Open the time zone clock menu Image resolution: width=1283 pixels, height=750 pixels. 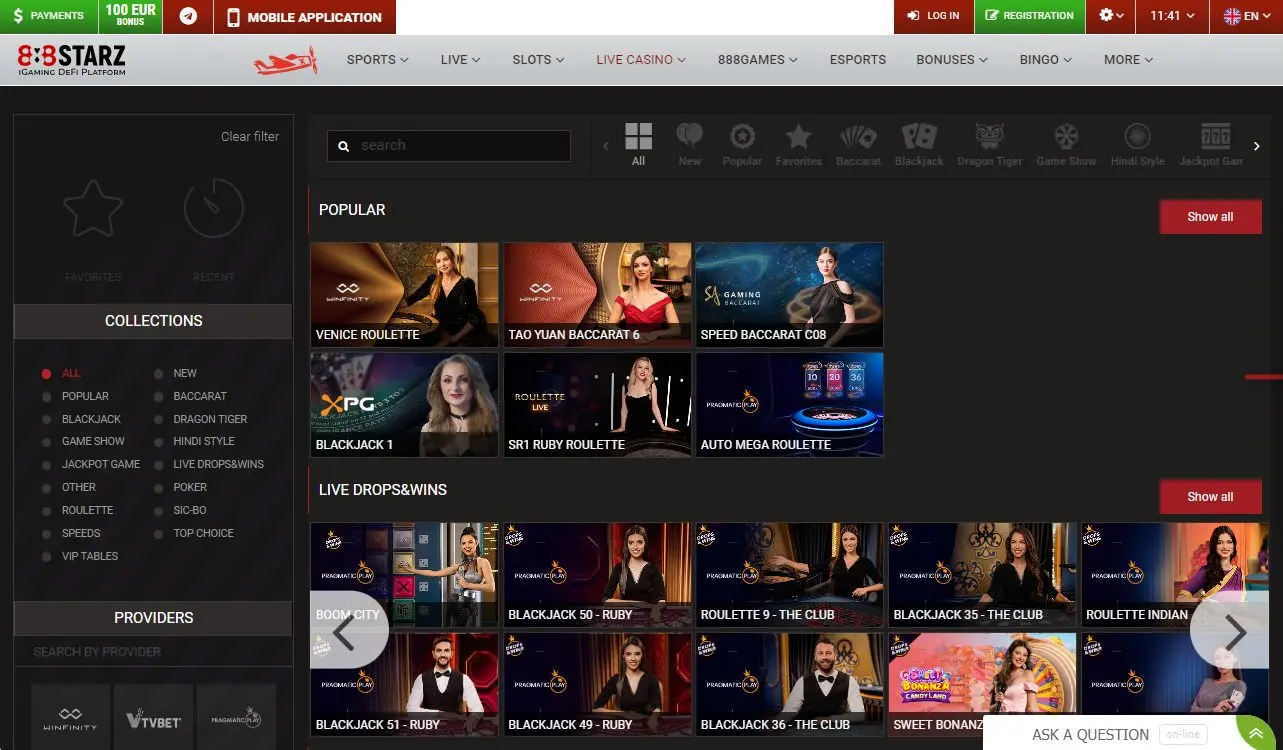point(1172,16)
